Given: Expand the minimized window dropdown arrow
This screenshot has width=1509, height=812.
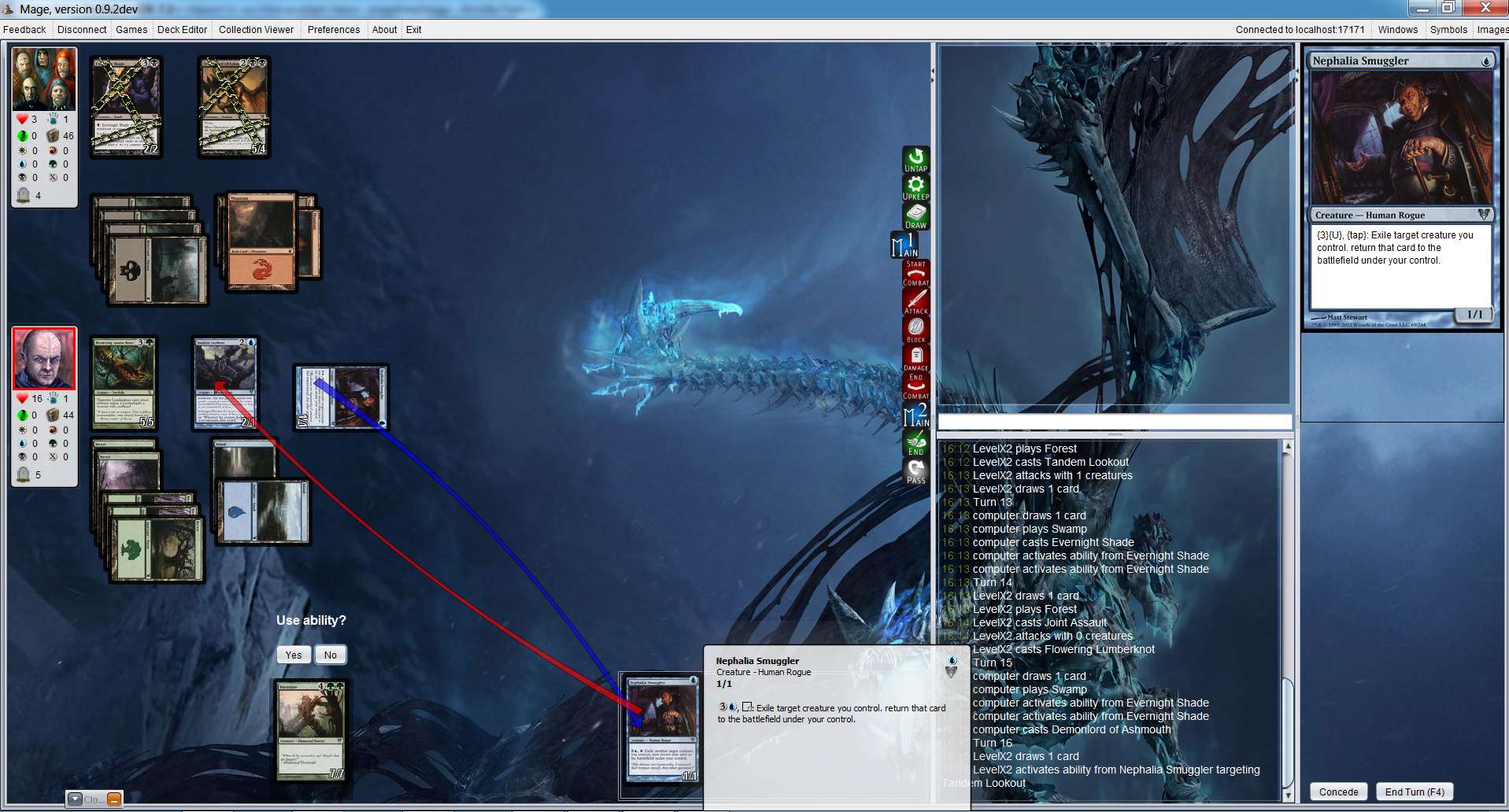Looking at the screenshot, I should tap(75, 799).
